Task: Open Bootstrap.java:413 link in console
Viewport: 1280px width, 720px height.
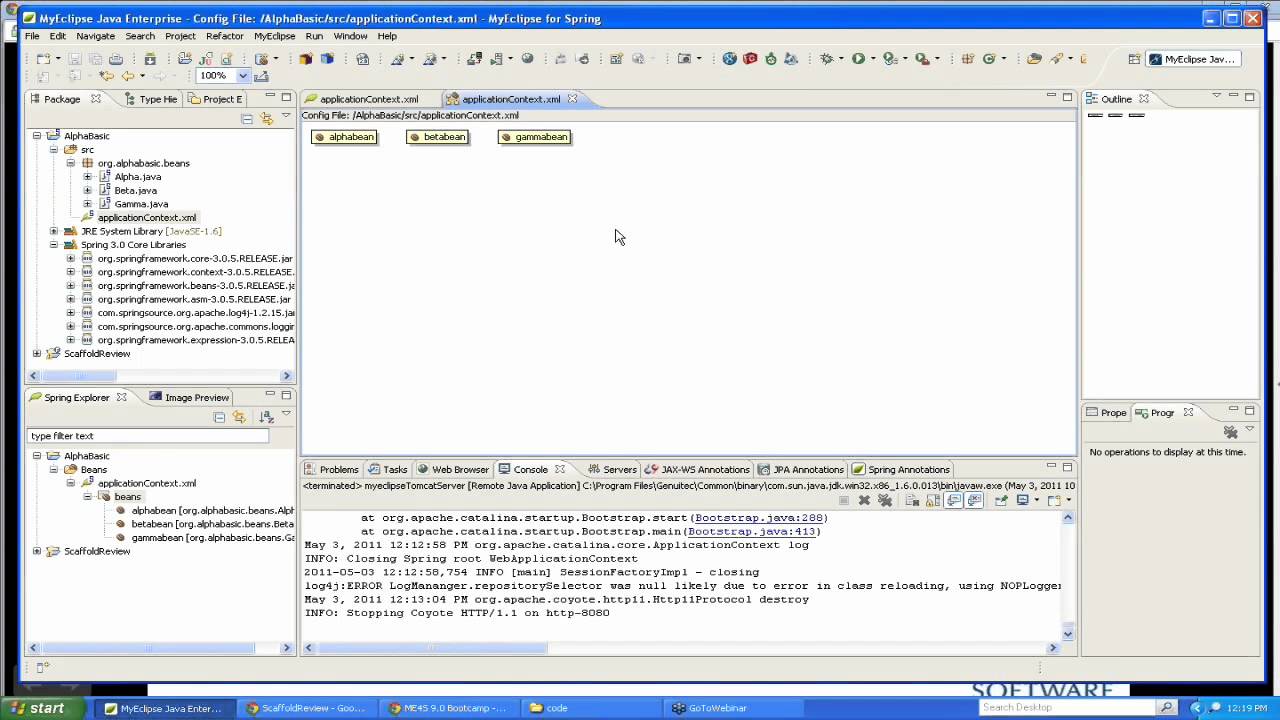Action: coord(751,531)
